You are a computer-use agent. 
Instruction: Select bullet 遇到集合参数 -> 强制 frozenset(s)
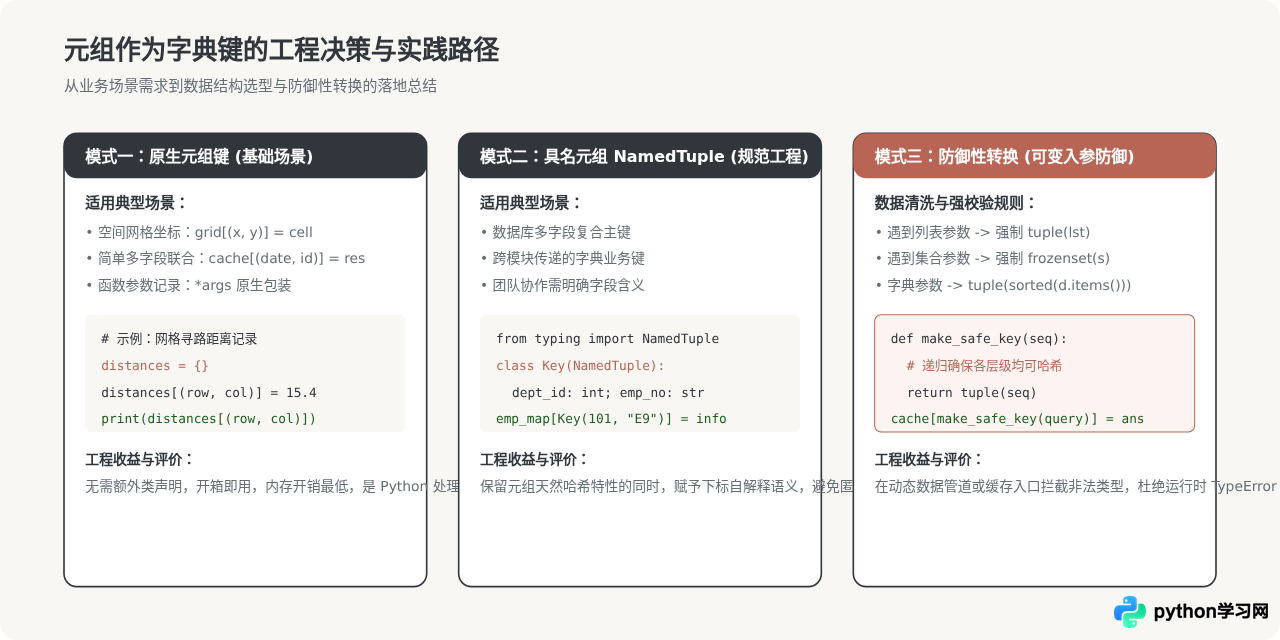[x=992, y=258]
